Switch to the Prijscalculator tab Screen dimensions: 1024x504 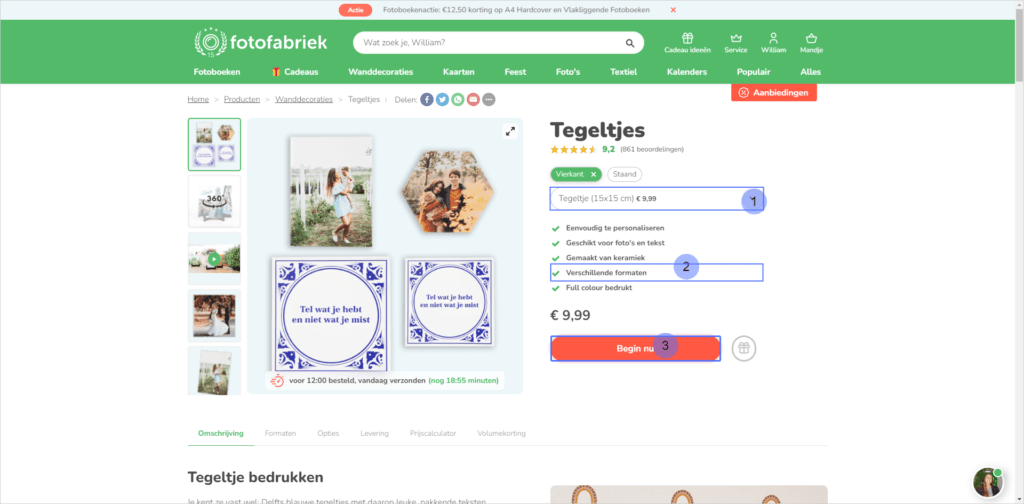[433, 433]
